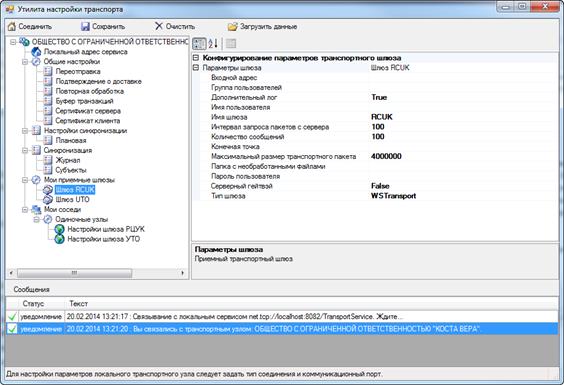Collapse the Параметры шлюза property group
This screenshot has height=385, width=564.
[196, 68]
